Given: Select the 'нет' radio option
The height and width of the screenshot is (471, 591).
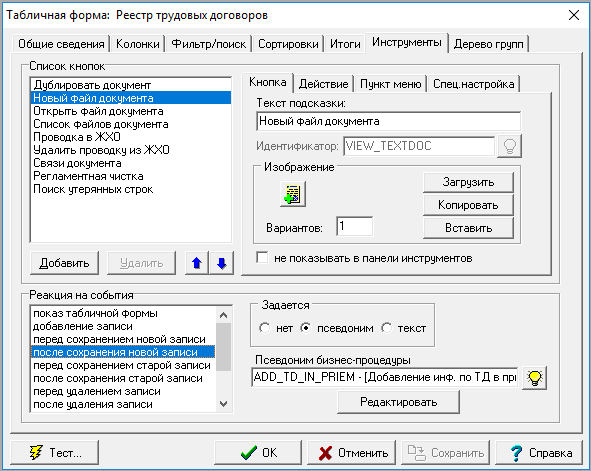Looking at the screenshot, I should click(x=265, y=328).
